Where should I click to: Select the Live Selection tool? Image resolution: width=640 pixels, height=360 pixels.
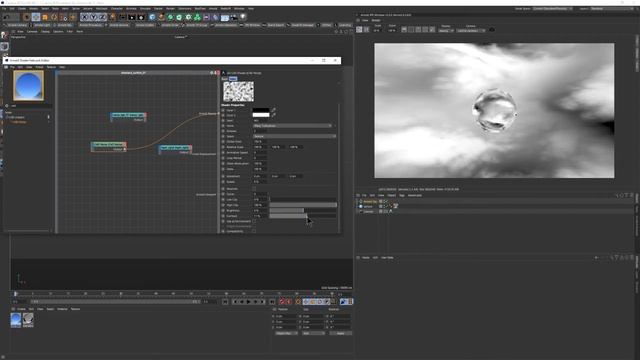click(x=27, y=17)
